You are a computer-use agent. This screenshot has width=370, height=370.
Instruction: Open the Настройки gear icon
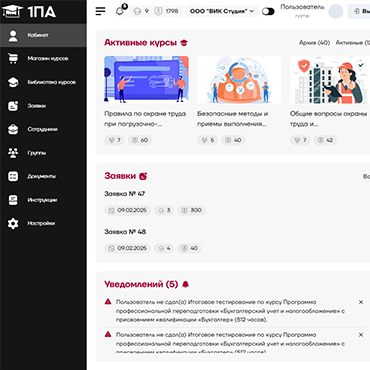13,223
